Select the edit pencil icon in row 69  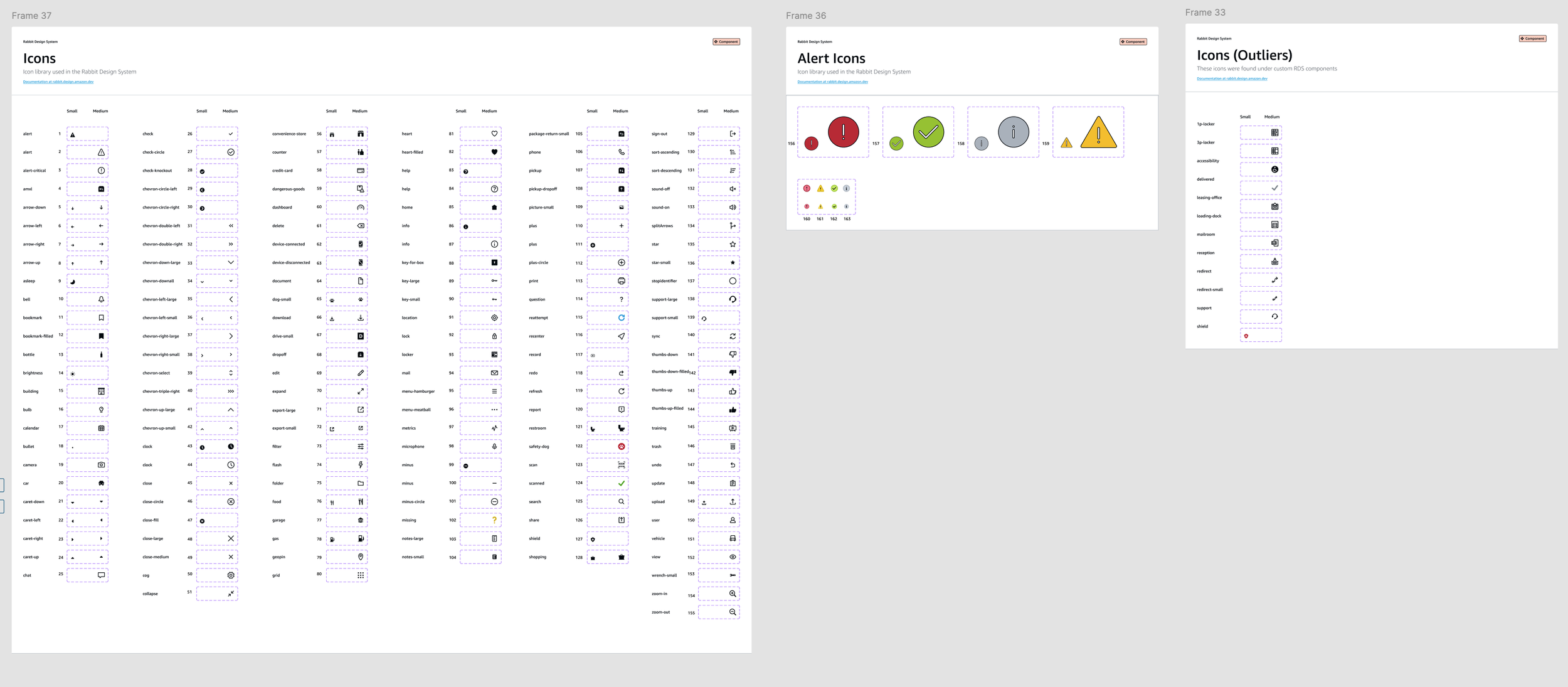[x=361, y=373]
